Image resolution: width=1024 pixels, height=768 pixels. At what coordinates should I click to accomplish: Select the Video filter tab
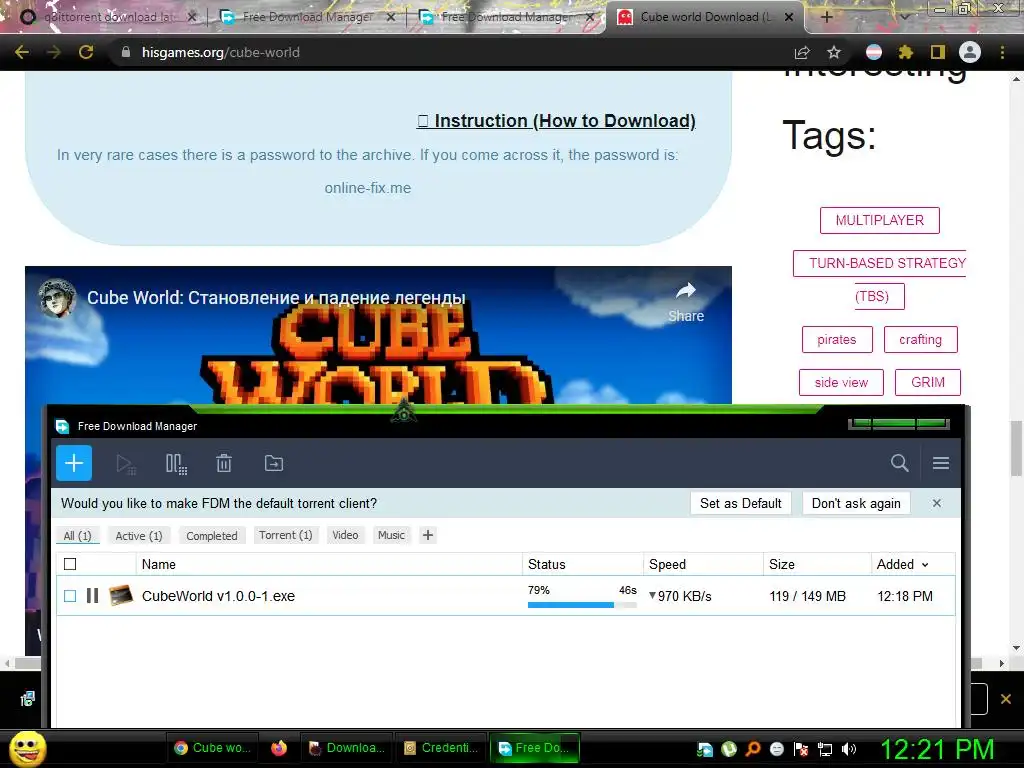345,536
